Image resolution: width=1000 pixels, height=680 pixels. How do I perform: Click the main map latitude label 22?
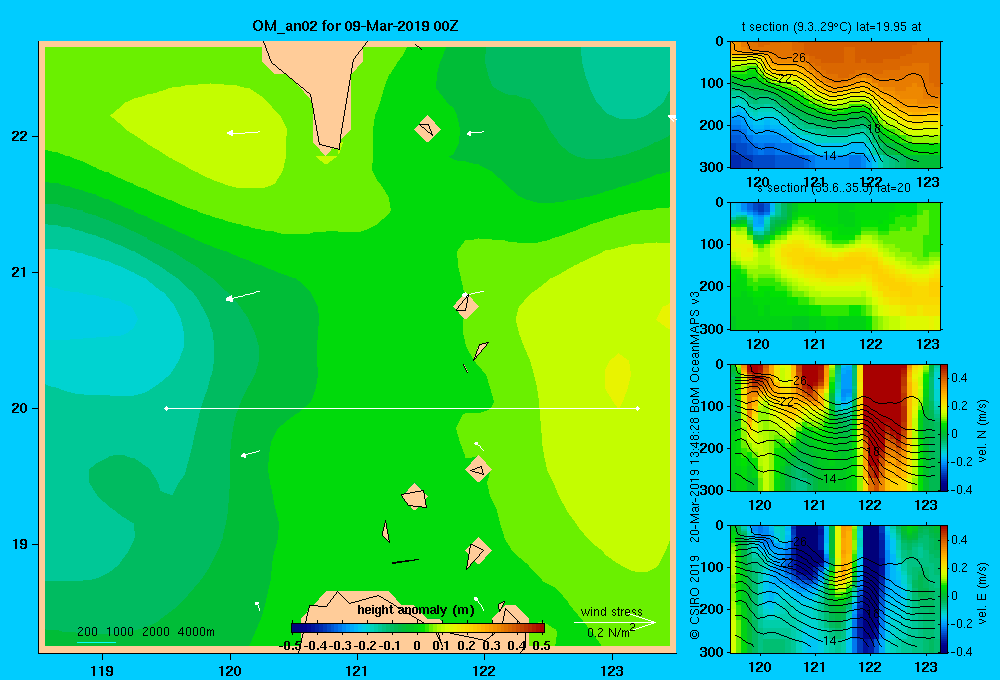click(20, 136)
